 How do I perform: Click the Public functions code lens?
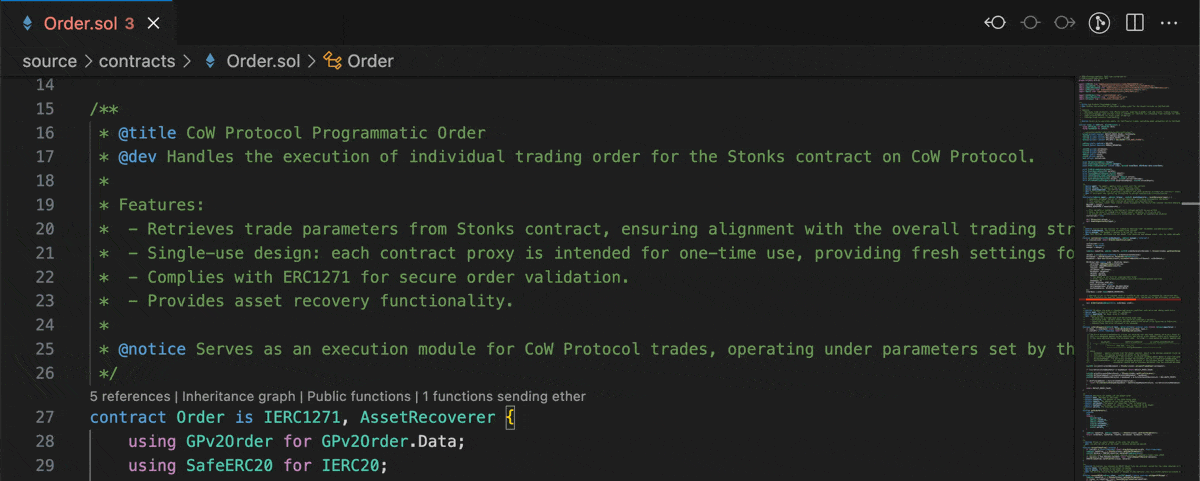point(359,396)
